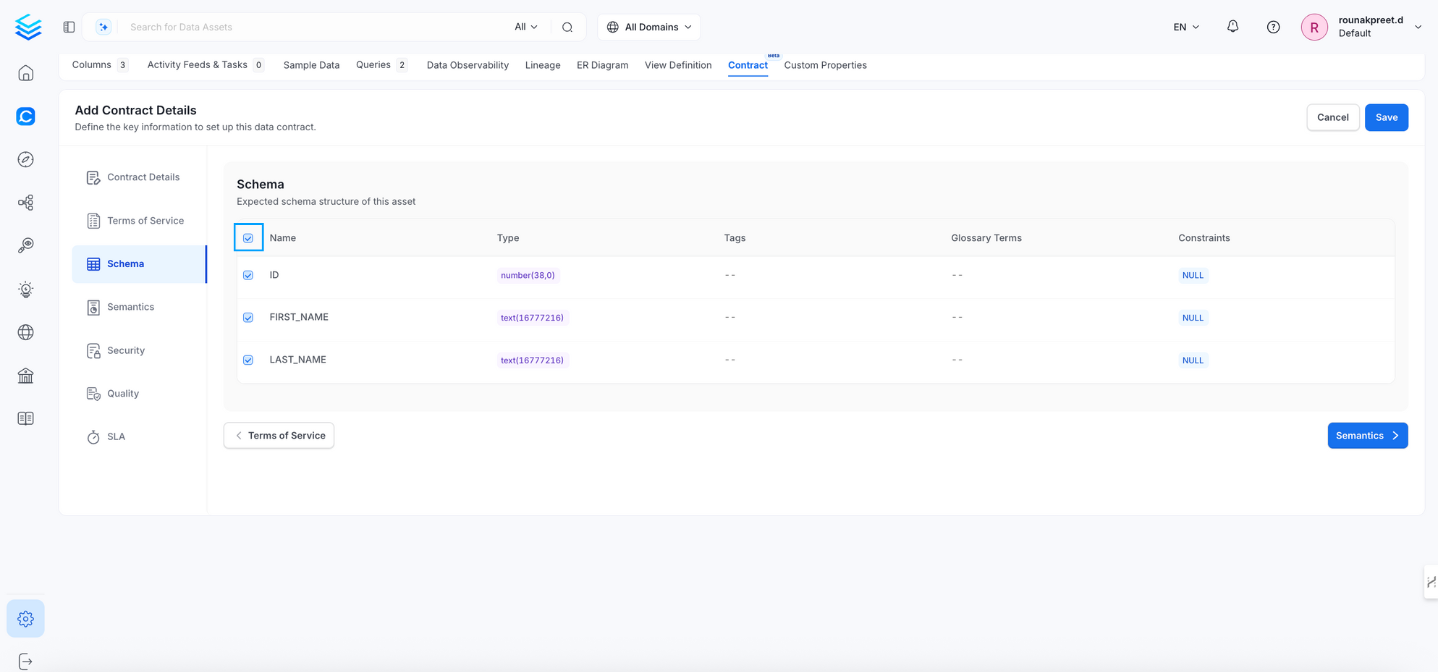Image resolution: width=1438 pixels, height=672 pixels.
Task: Open the Glossary book icon in sidebar
Action: click(x=26, y=418)
